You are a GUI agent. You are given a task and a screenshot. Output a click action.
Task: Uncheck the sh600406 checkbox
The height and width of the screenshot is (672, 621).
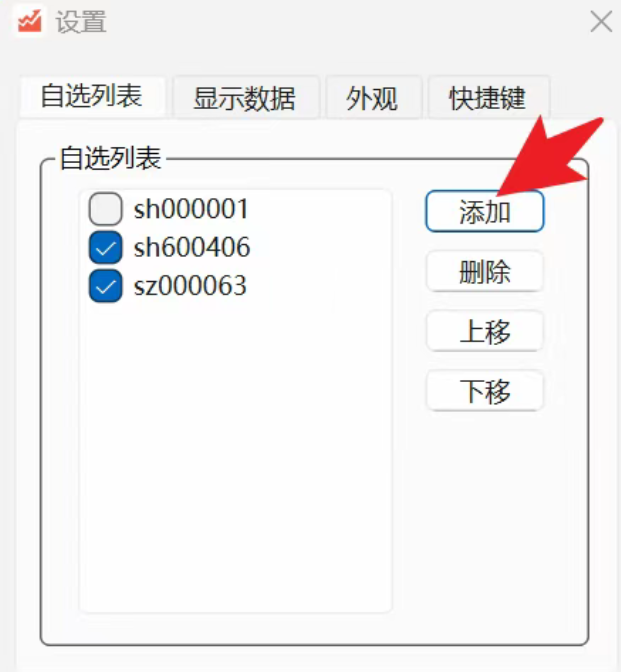point(105,247)
